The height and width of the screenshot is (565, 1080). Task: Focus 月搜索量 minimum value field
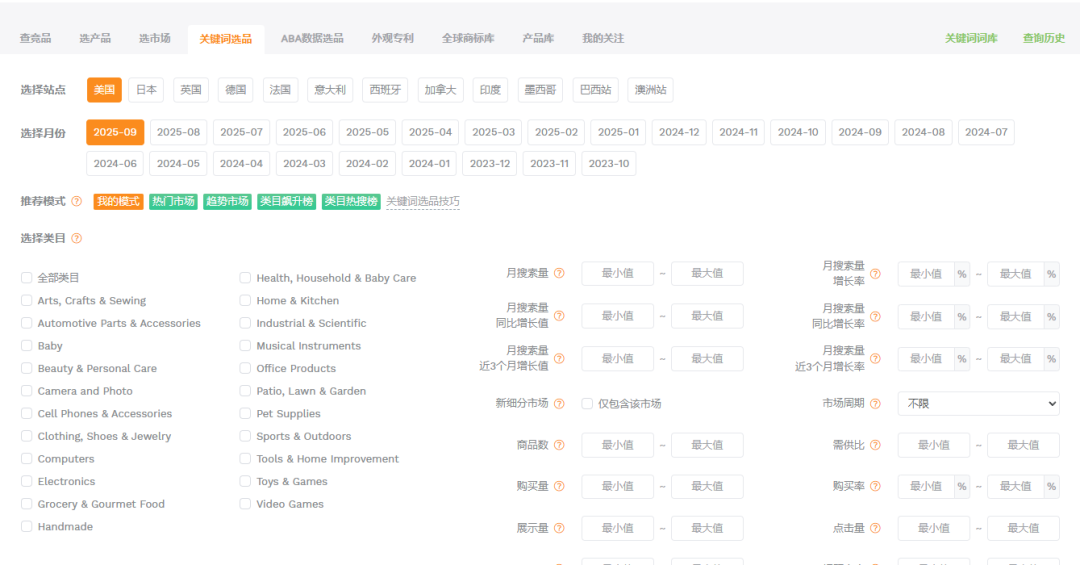618,274
